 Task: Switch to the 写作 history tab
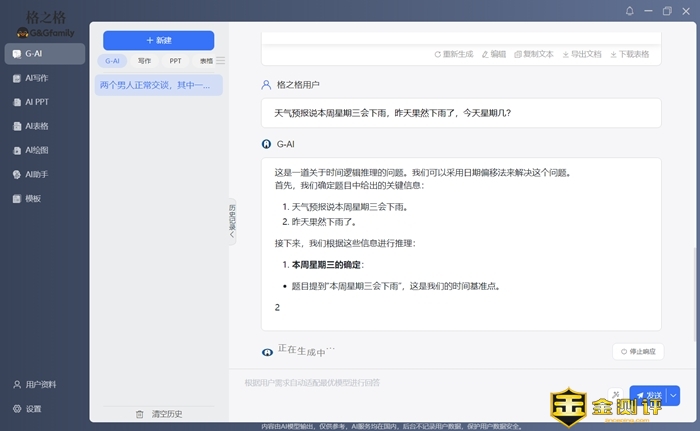(144, 61)
